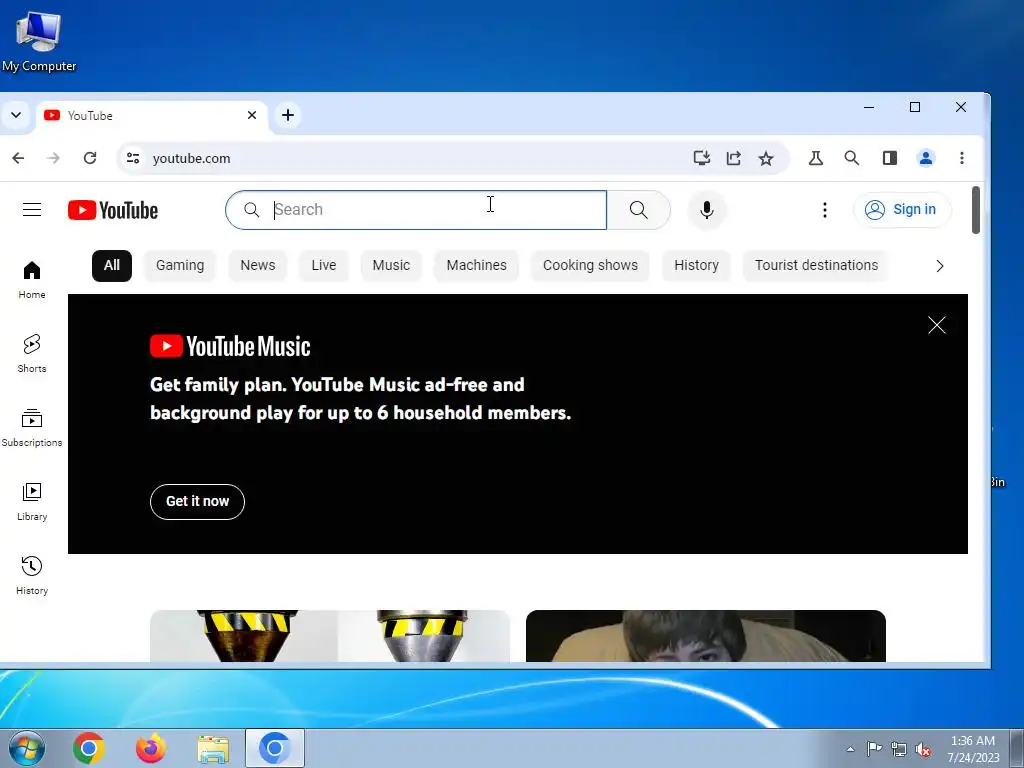Image resolution: width=1024 pixels, height=768 pixels.
Task: Click Get it now button
Action: coord(197,502)
